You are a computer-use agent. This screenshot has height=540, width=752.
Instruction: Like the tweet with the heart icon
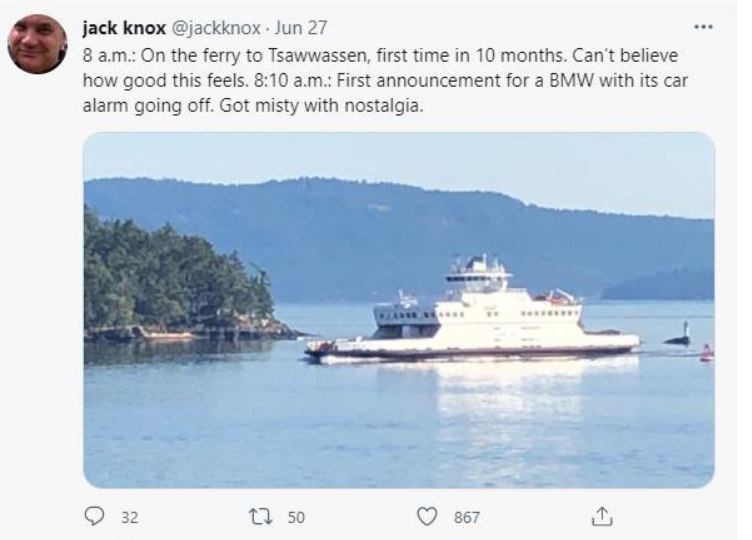[429, 516]
